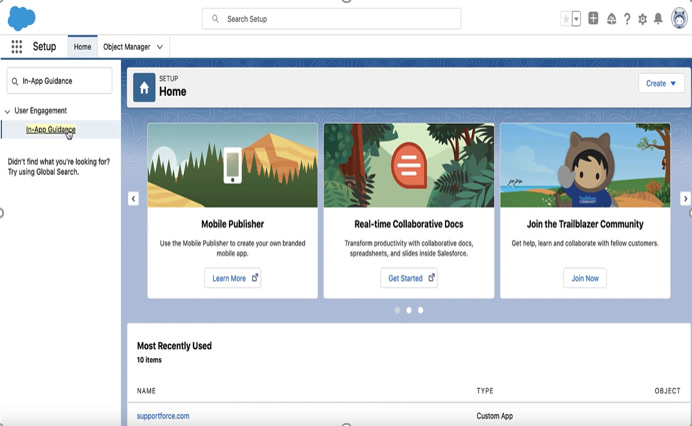Select the third carousel indicator dot
The width and height of the screenshot is (692, 426).
tap(420, 310)
